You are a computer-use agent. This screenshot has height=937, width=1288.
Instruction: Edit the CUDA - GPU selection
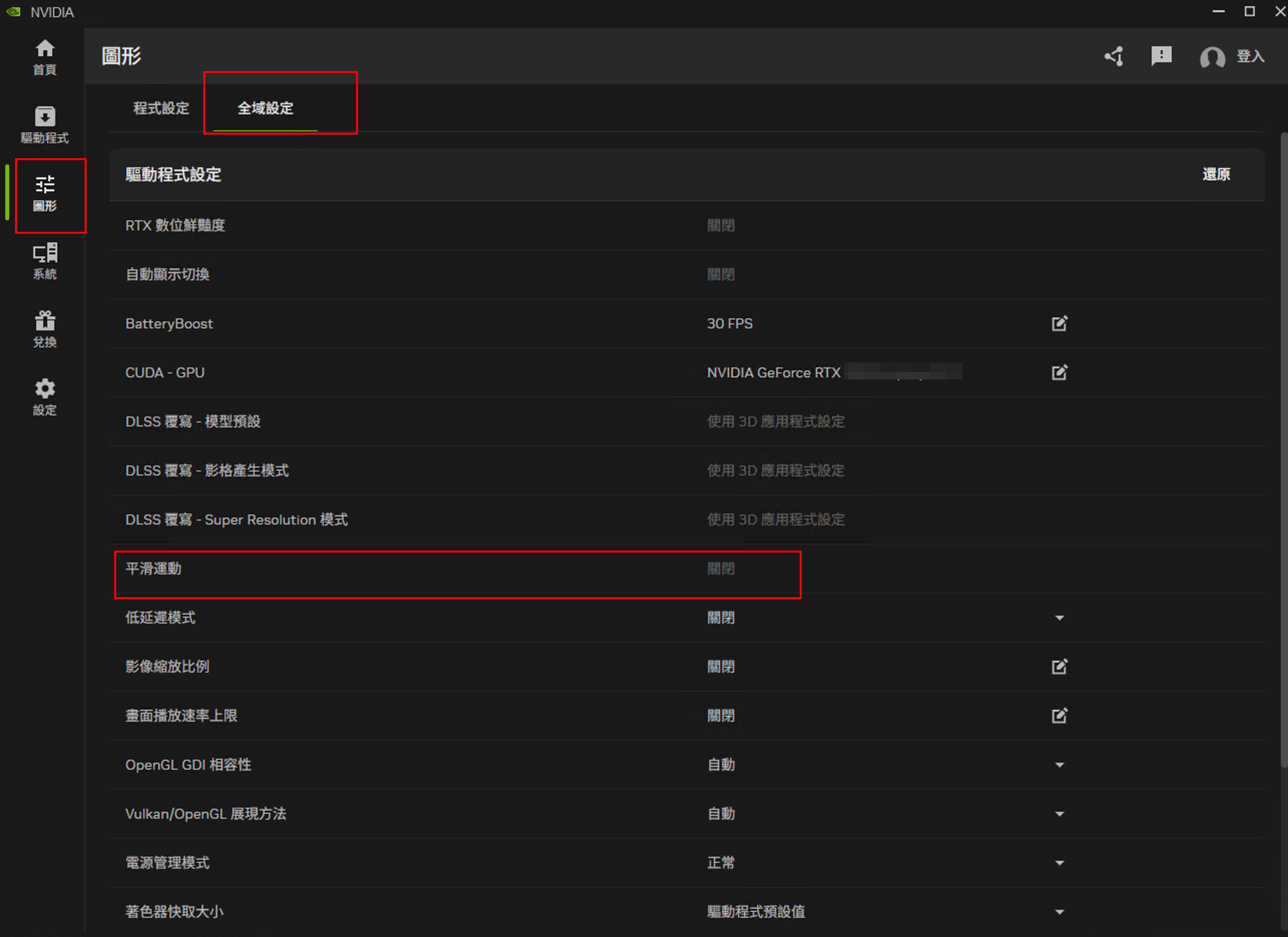tap(1059, 372)
